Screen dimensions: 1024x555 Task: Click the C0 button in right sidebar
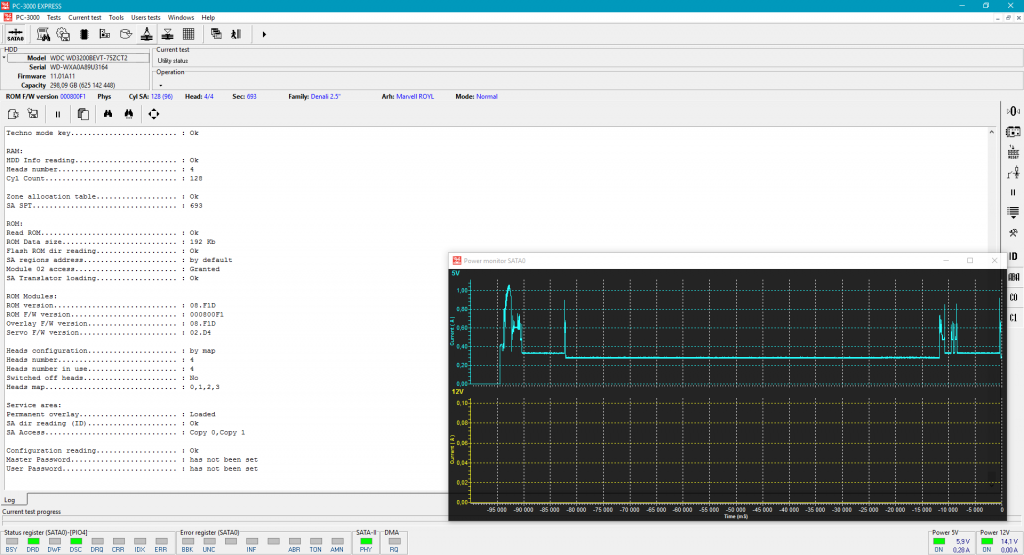(1013, 297)
